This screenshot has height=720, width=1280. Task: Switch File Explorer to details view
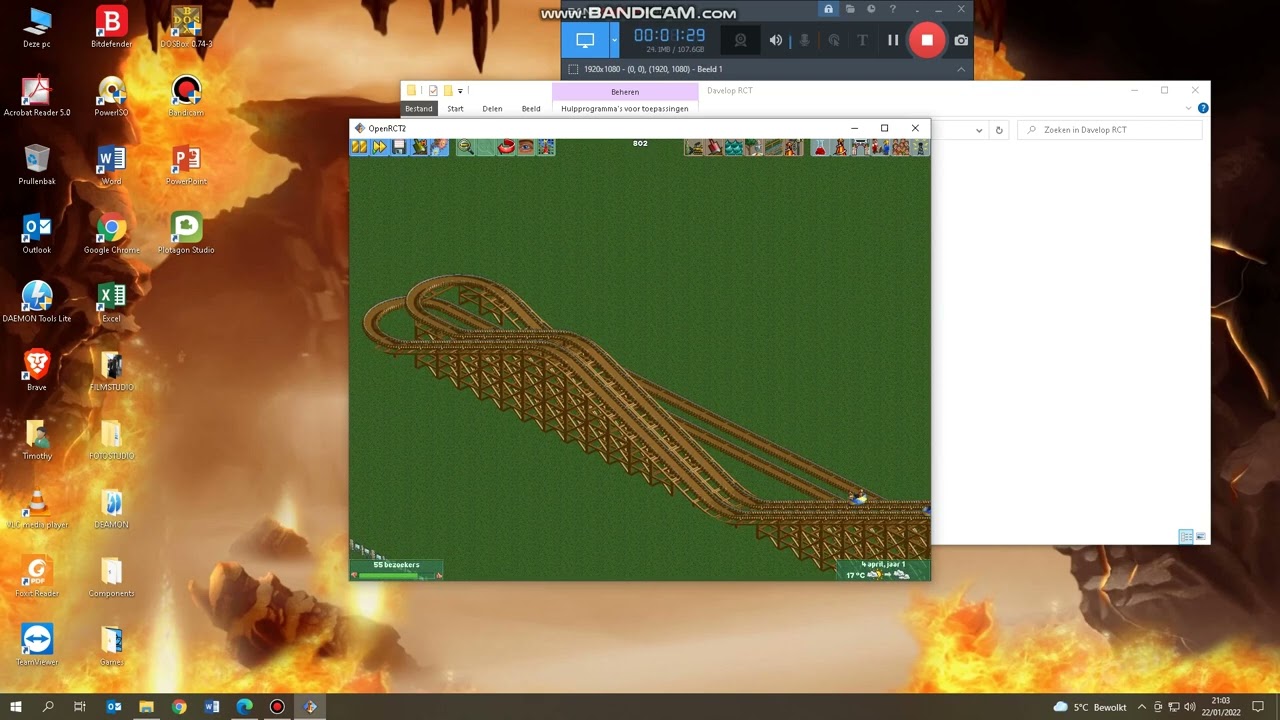coord(1186,536)
